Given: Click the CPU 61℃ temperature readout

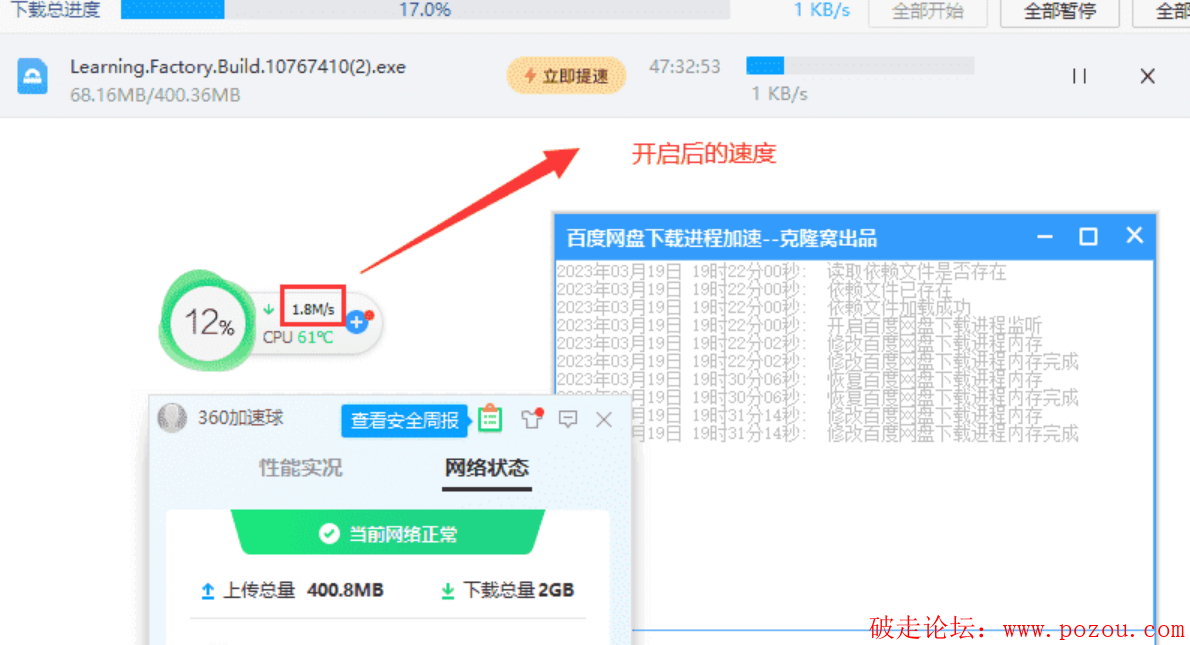Looking at the screenshot, I should [298, 338].
